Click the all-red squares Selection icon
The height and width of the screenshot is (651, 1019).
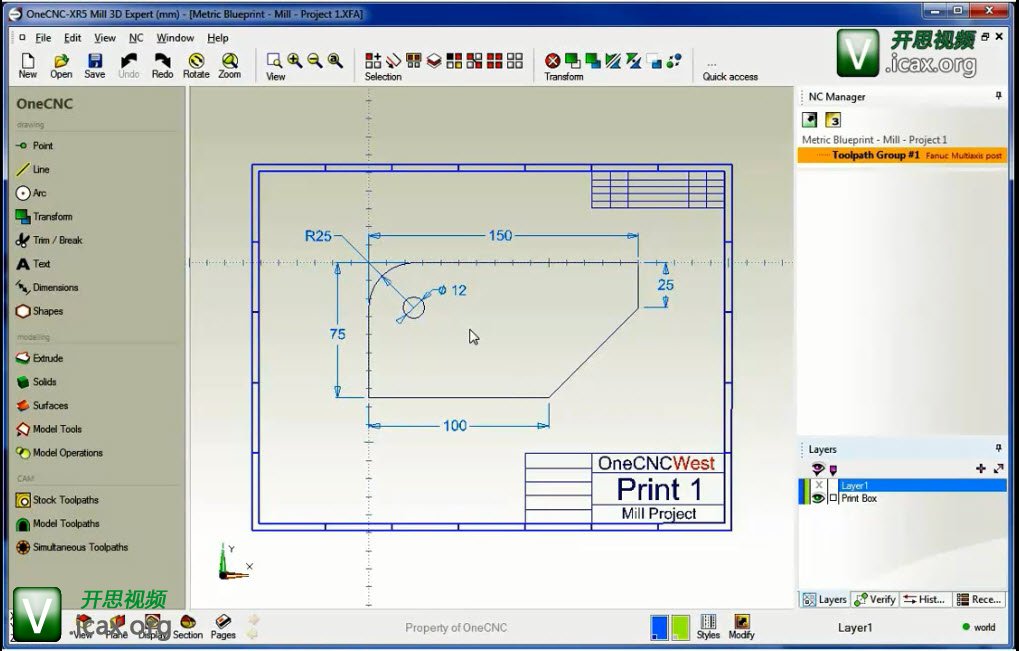[x=495, y=60]
